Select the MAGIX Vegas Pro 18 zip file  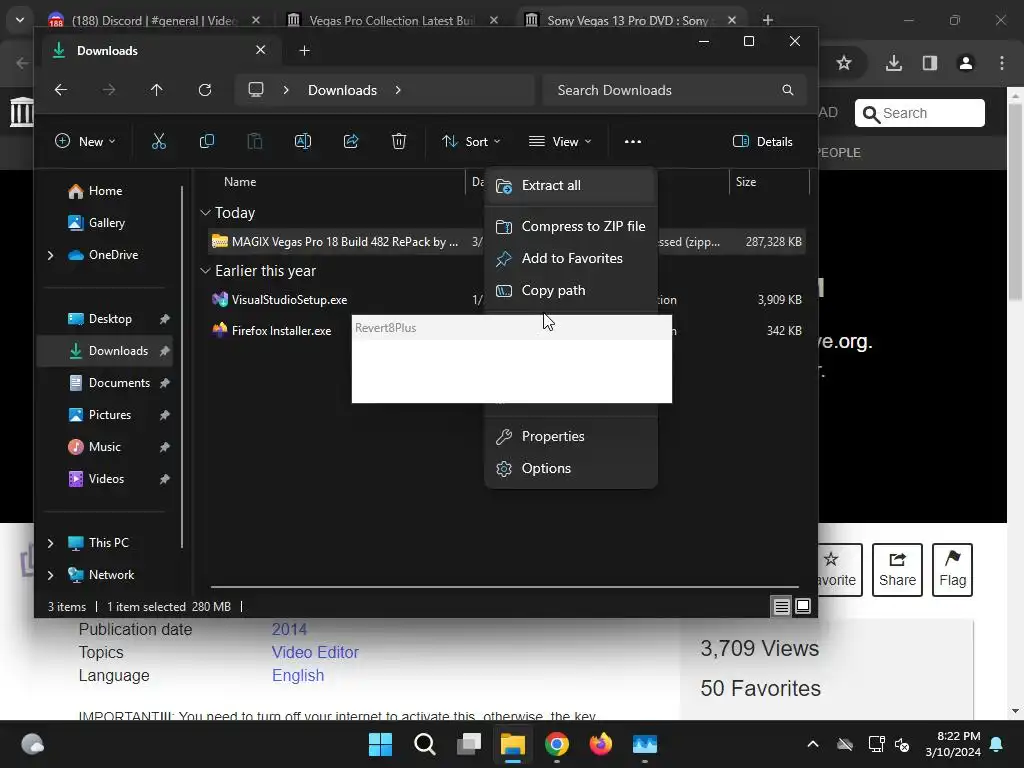507,242
